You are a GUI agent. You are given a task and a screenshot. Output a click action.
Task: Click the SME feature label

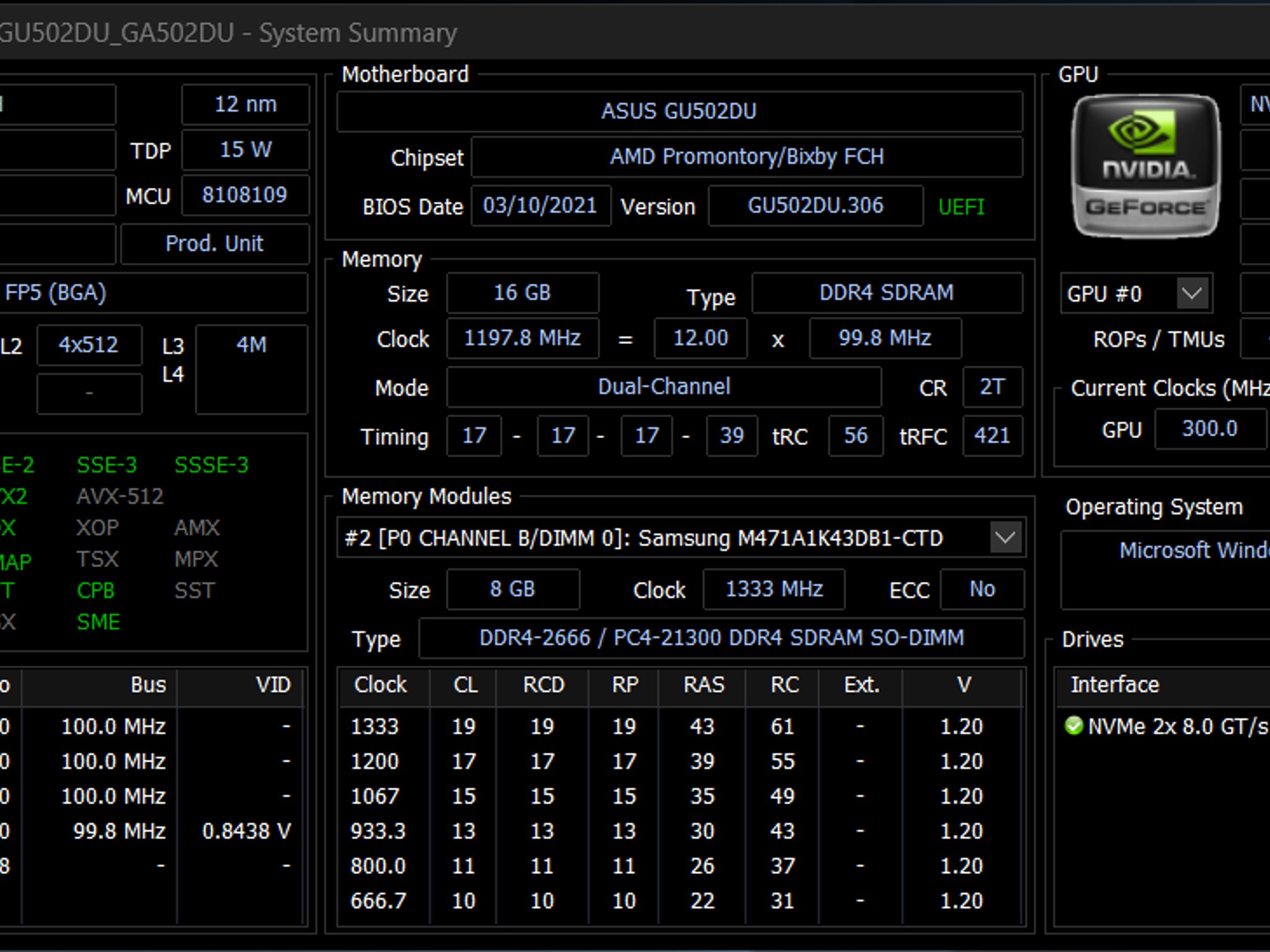pos(98,622)
